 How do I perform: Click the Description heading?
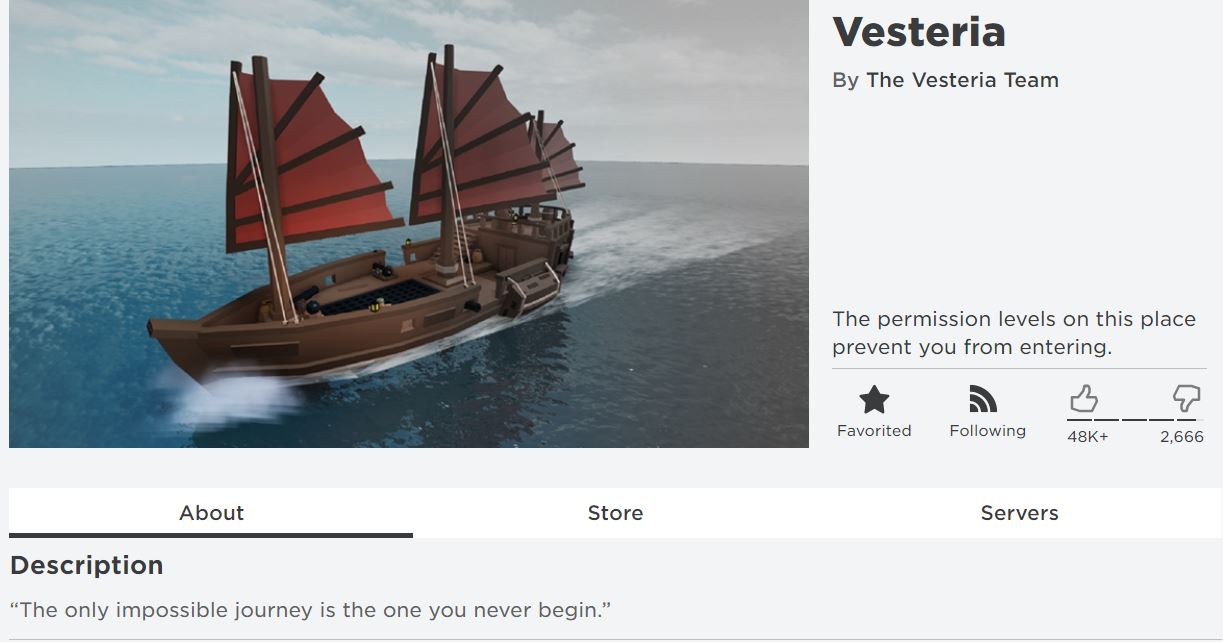pyautogui.click(x=87, y=565)
